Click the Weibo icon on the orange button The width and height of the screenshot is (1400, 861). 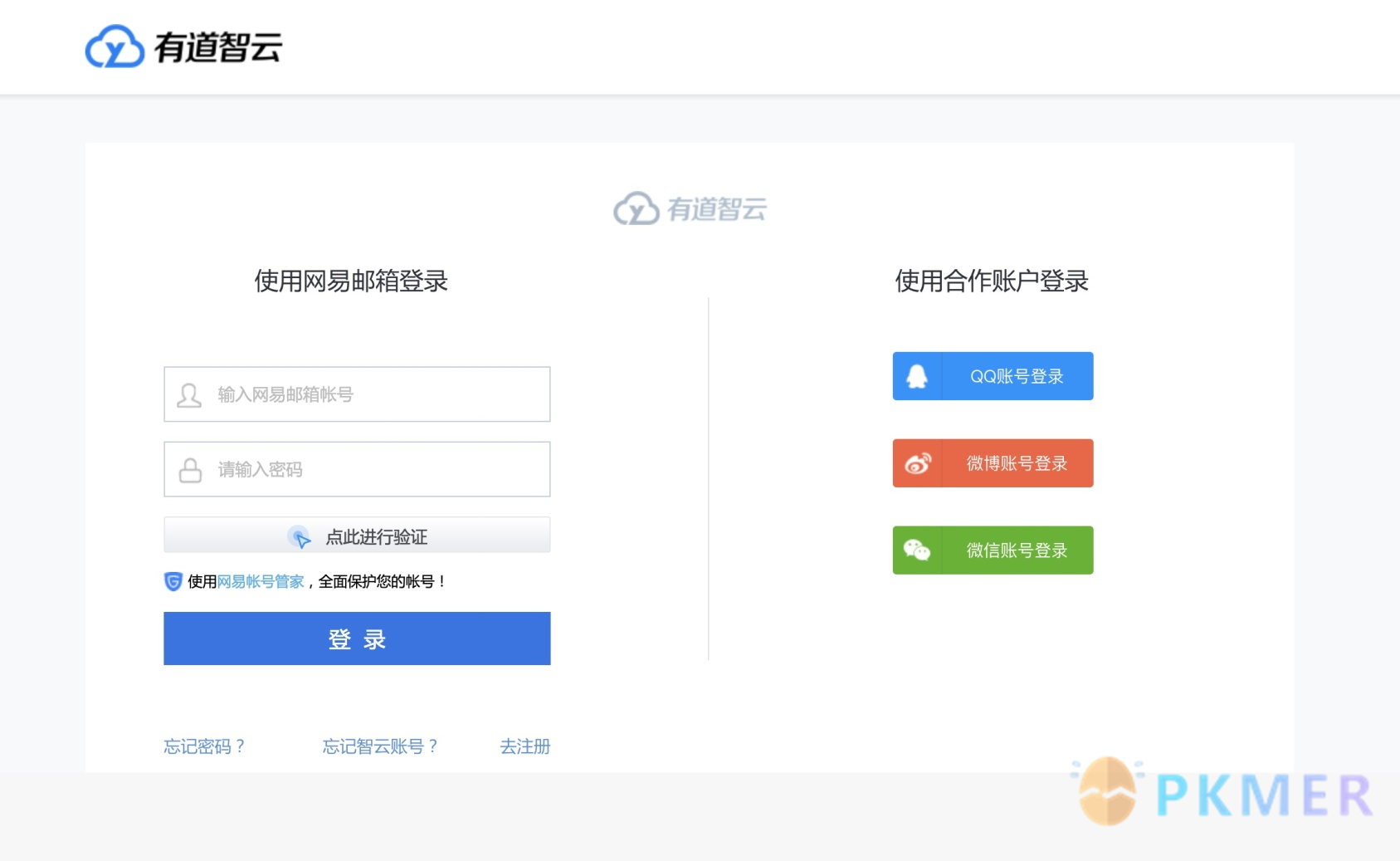pyautogui.click(x=918, y=463)
